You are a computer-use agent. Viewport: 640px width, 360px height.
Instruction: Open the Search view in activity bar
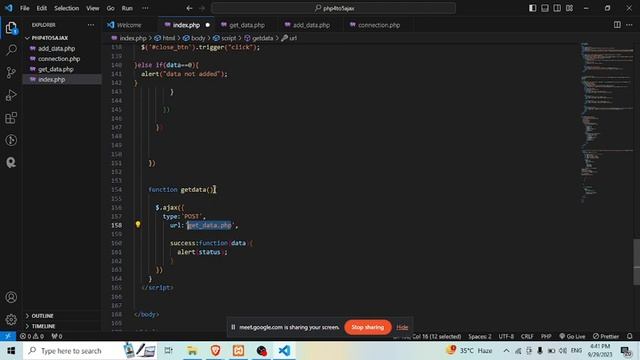(x=11, y=50)
